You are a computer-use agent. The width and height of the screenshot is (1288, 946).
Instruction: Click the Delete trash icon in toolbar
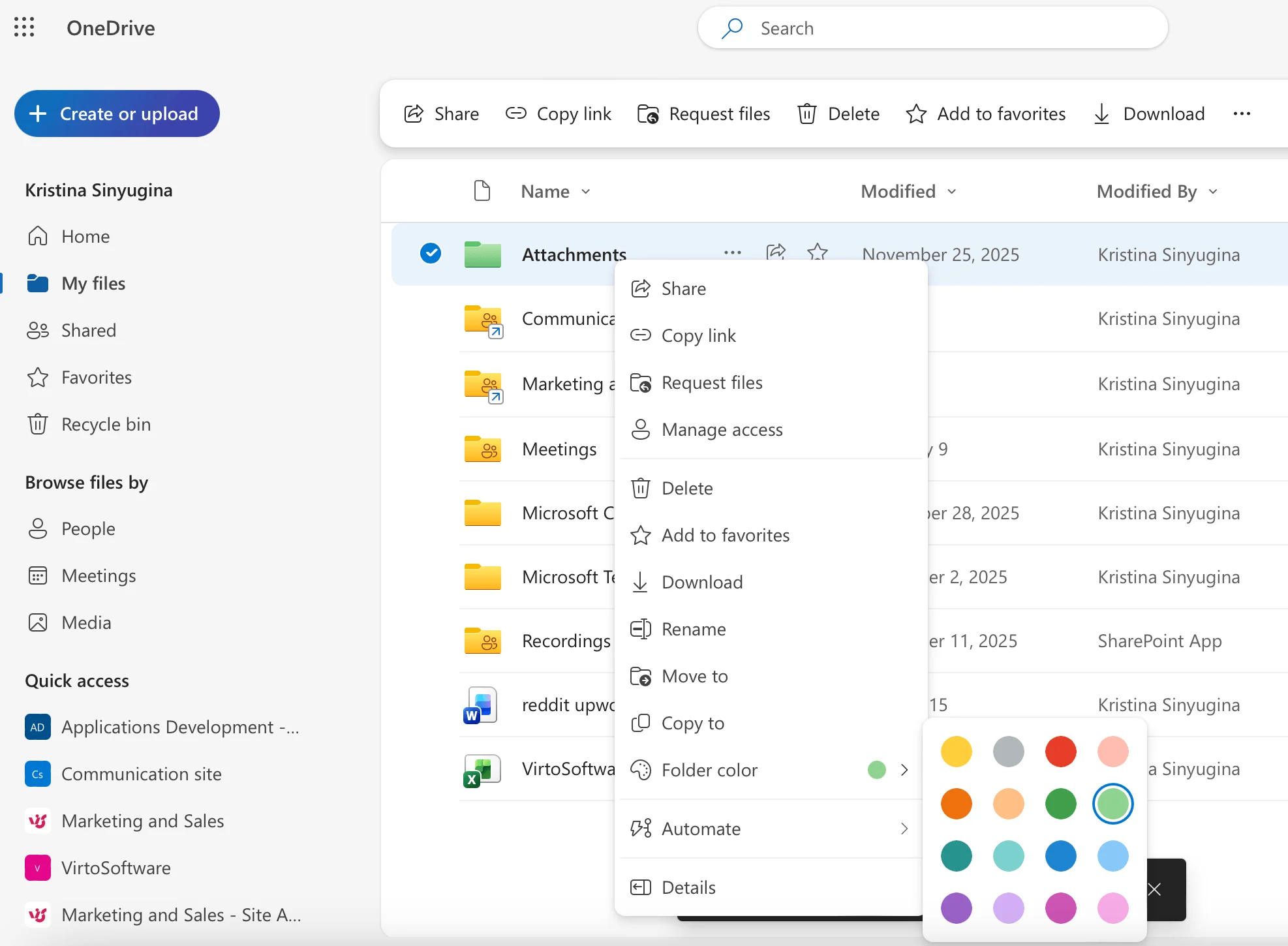coord(807,114)
